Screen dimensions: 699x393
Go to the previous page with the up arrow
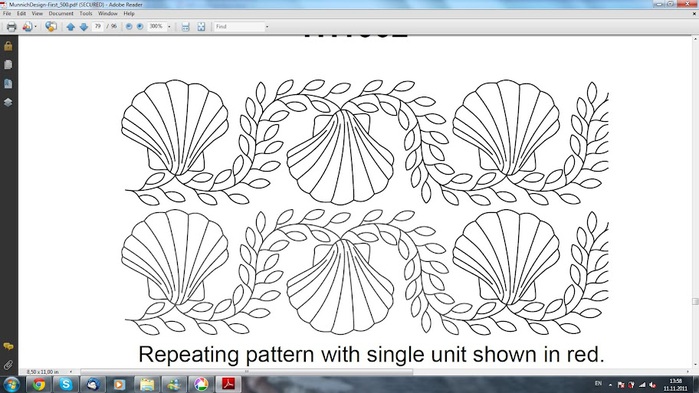pyautogui.click(x=70, y=27)
